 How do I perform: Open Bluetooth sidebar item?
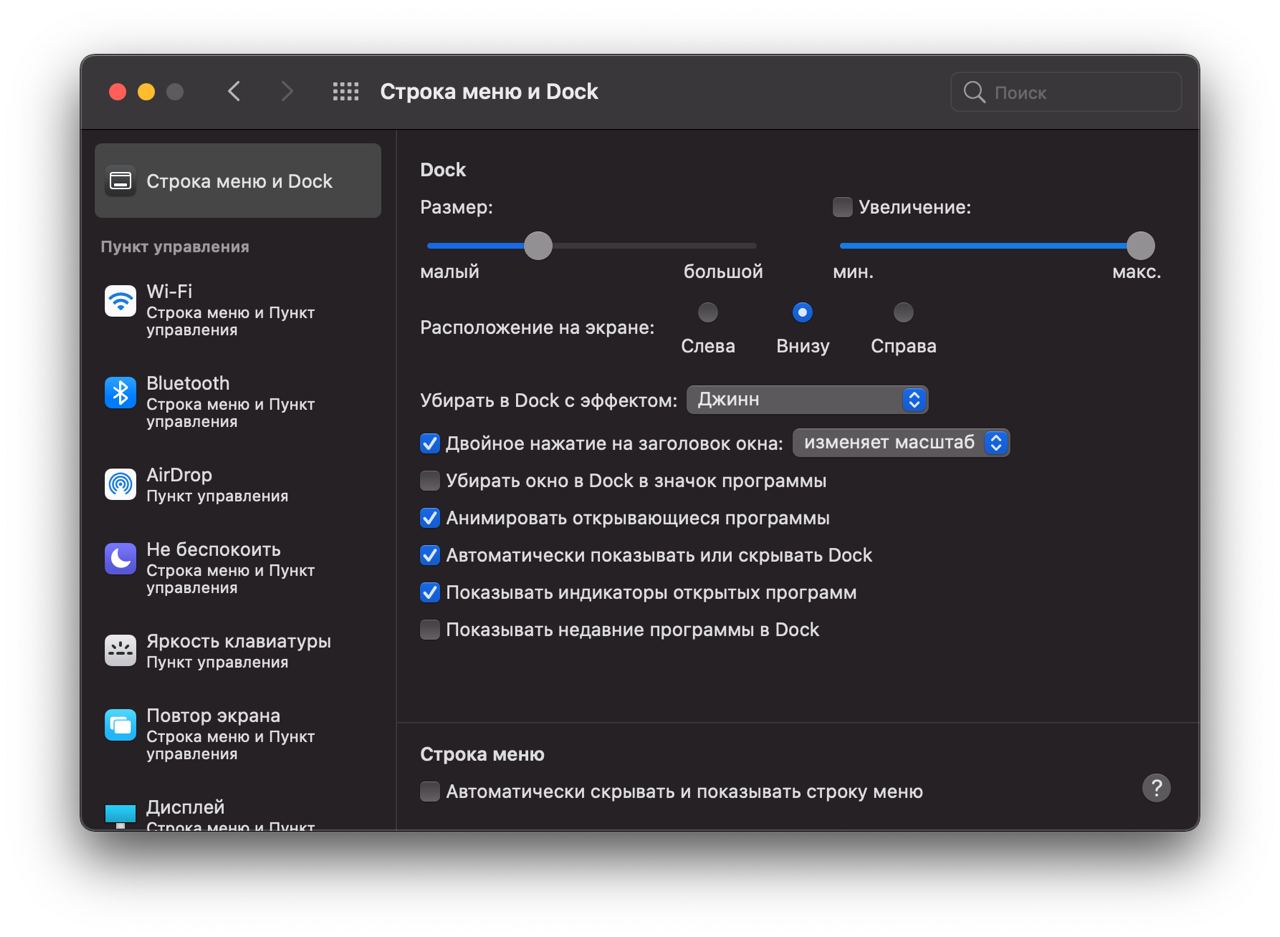[x=238, y=402]
